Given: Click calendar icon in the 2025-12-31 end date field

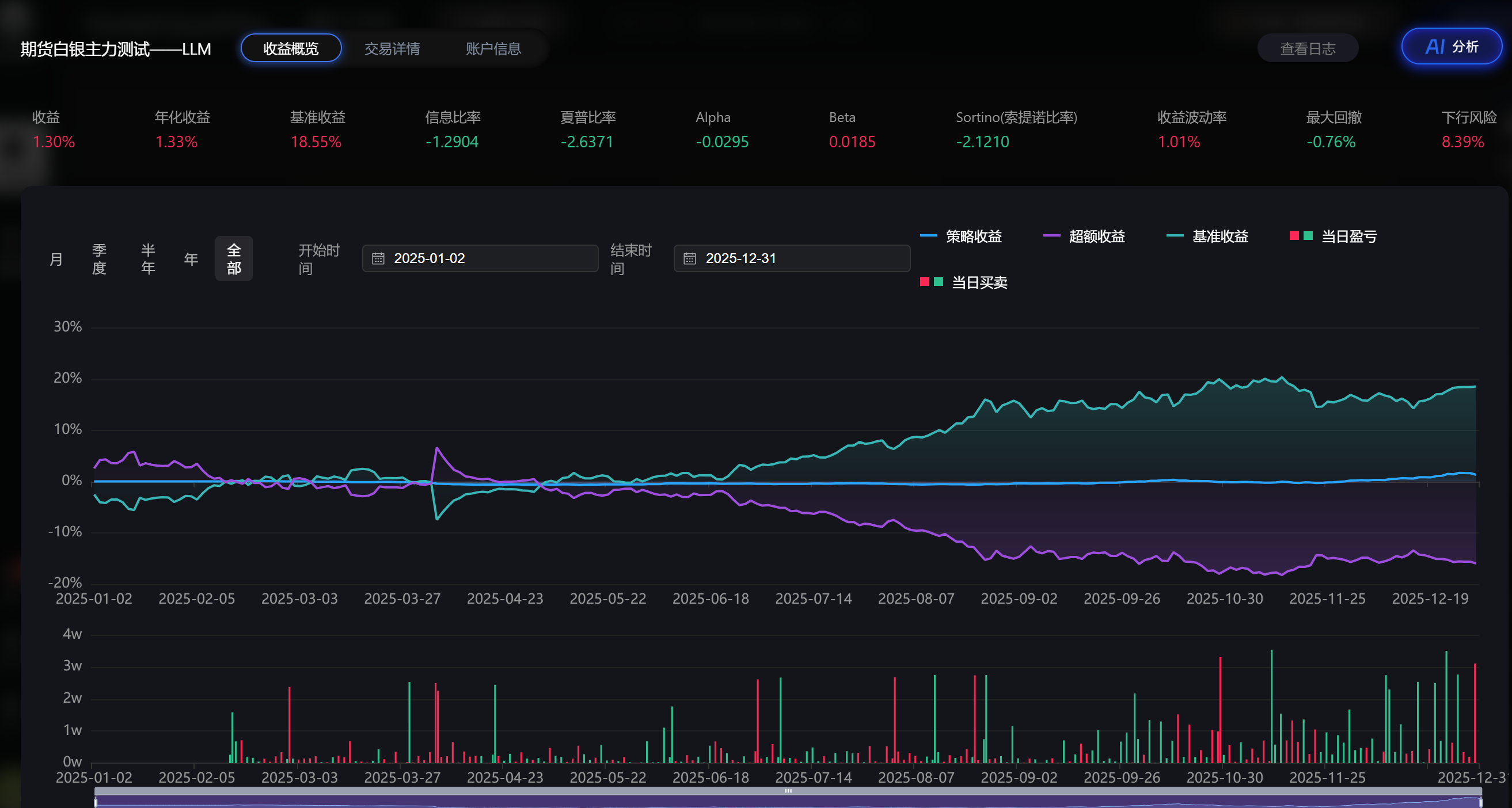Looking at the screenshot, I should pos(690,259).
